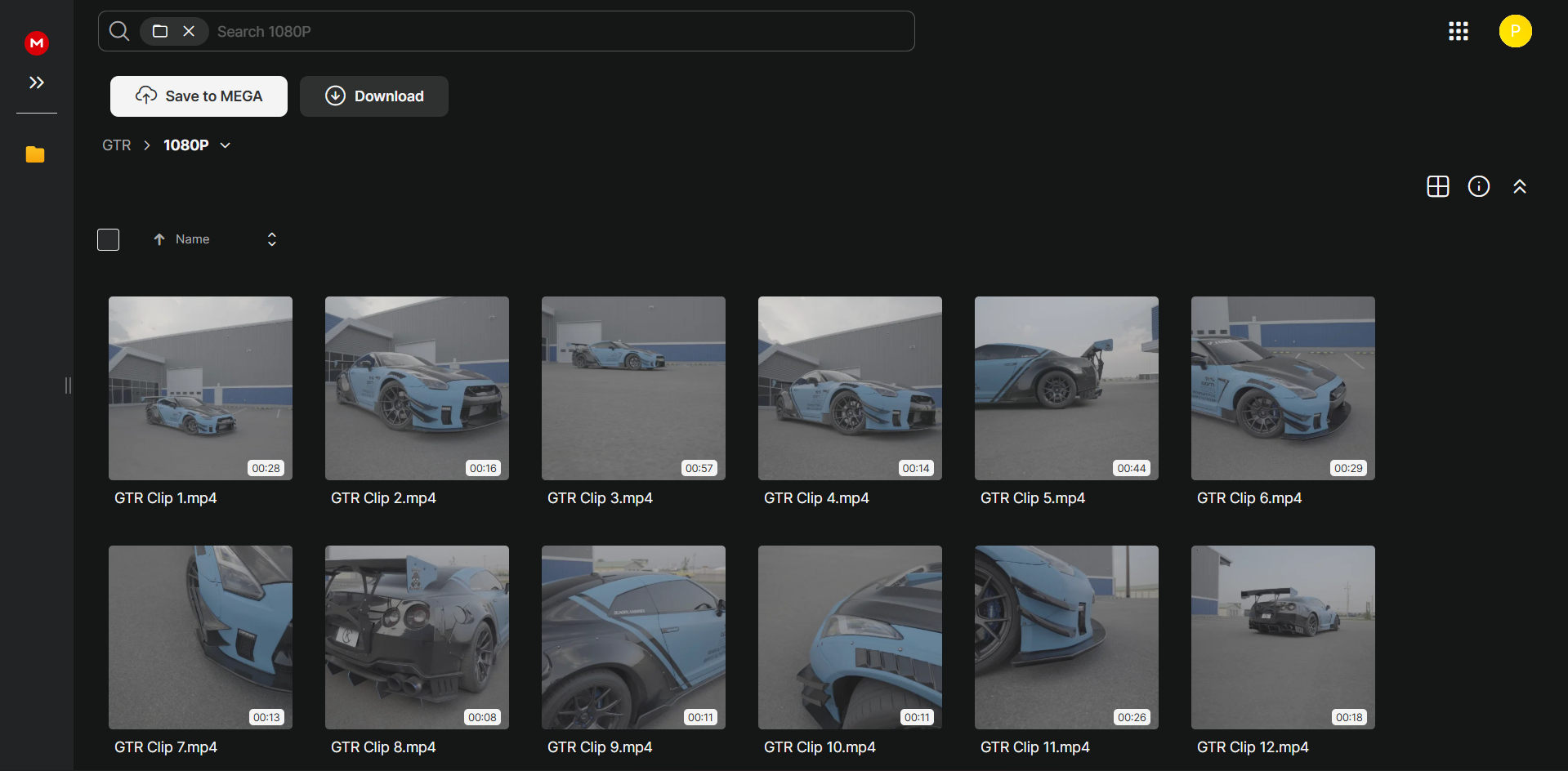Click the 00:44 duration badge on Clip 5

click(x=1132, y=468)
